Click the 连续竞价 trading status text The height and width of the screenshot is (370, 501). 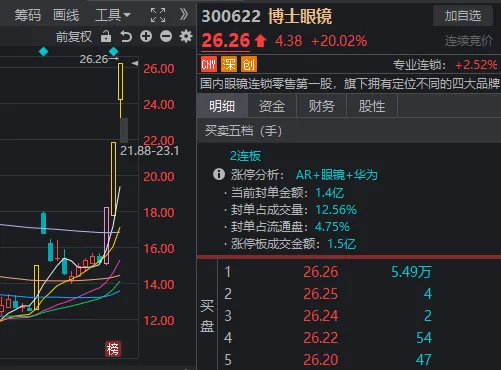point(469,41)
